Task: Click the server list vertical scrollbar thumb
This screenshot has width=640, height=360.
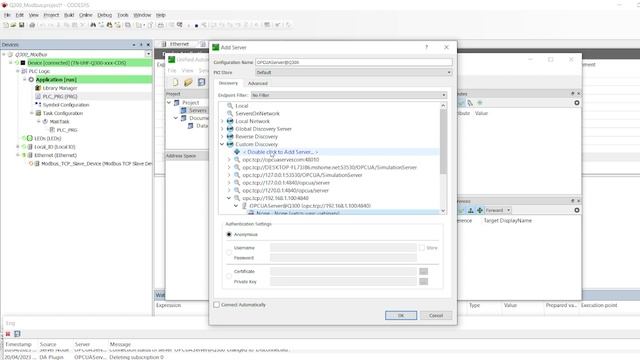Action: [x=443, y=142]
